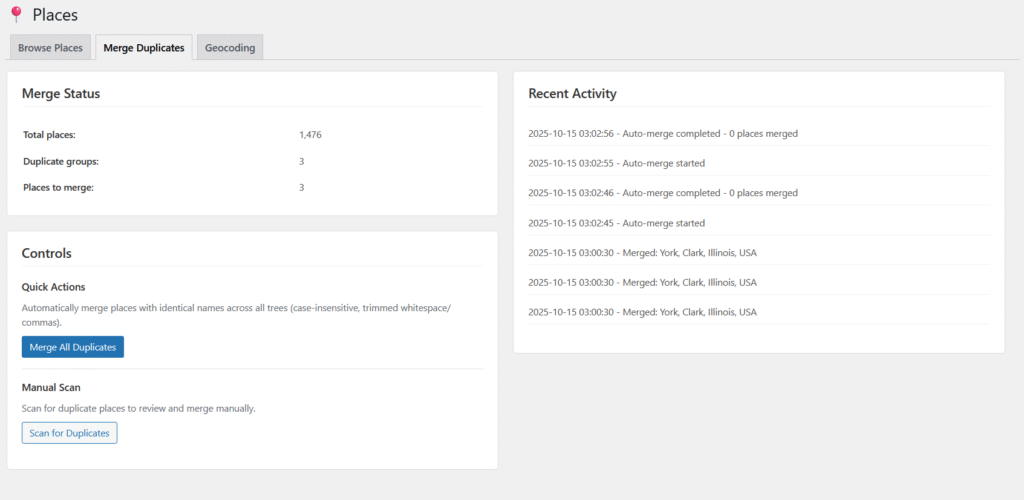This screenshot has width=1024, height=500.
Task: Click the red pushpin icon beside Places
Action: [15, 15]
